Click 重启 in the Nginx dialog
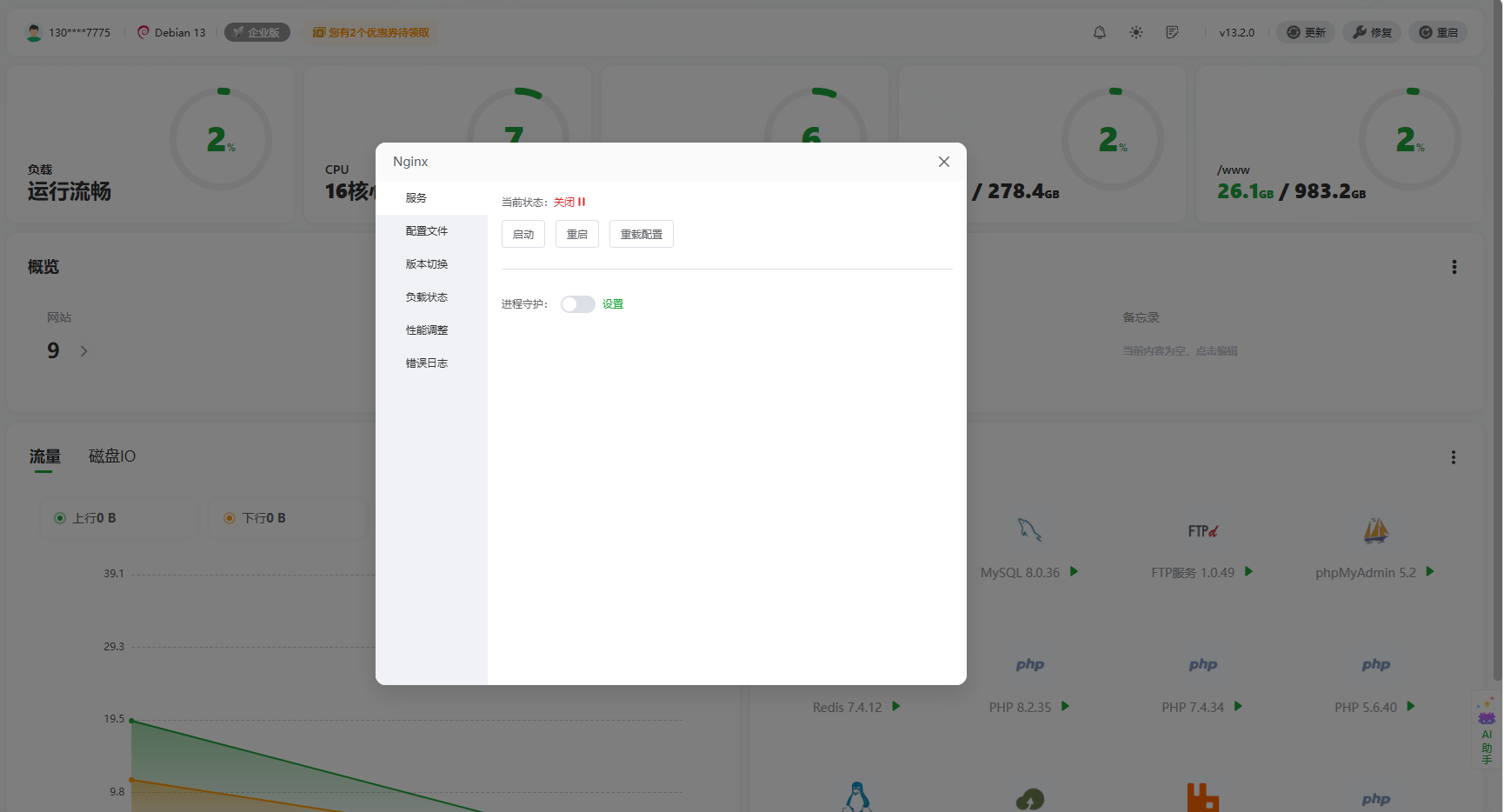The height and width of the screenshot is (812, 1504). click(x=577, y=234)
